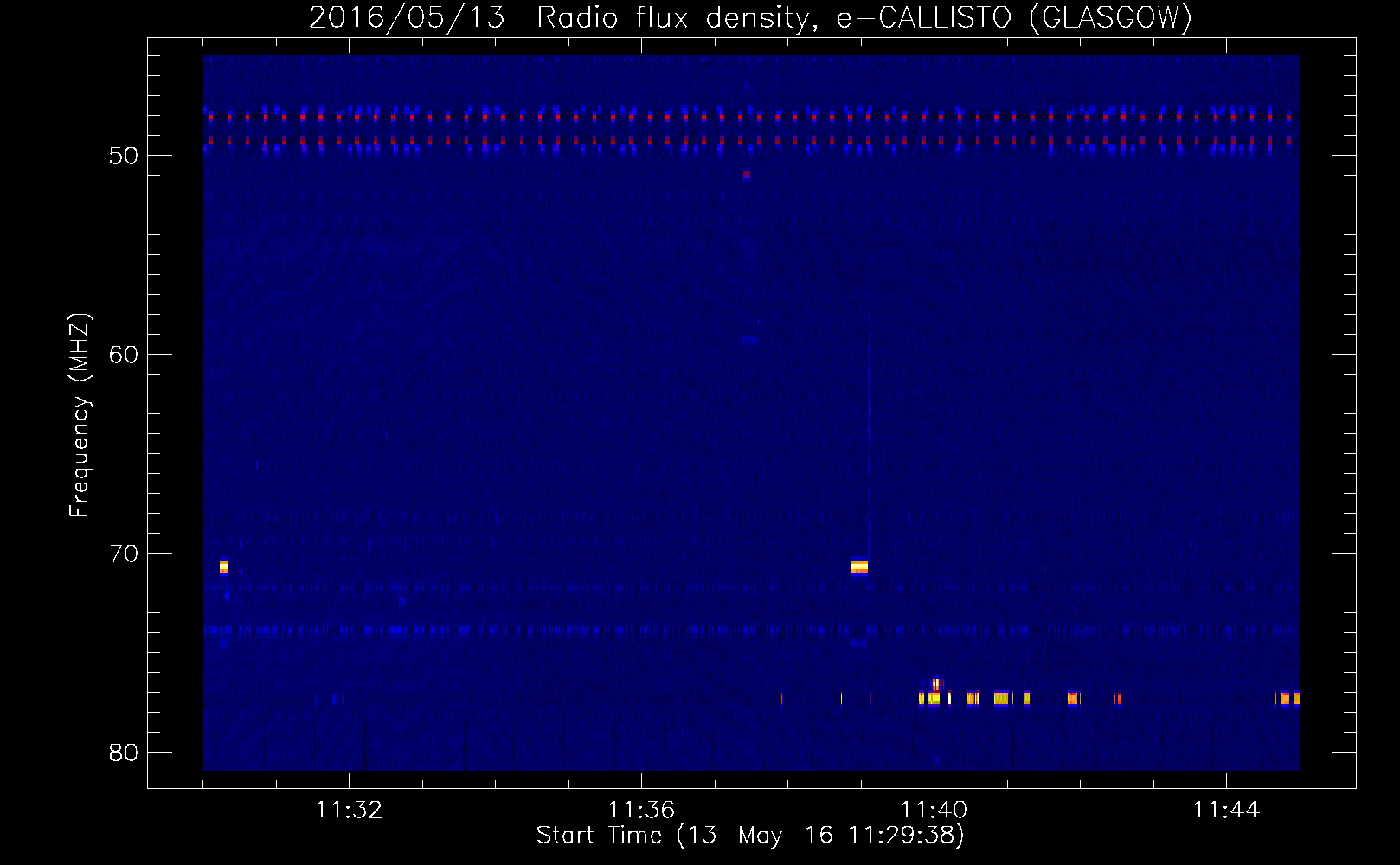
Task: Click the 11:44 time tick label
Action: (x=1226, y=811)
